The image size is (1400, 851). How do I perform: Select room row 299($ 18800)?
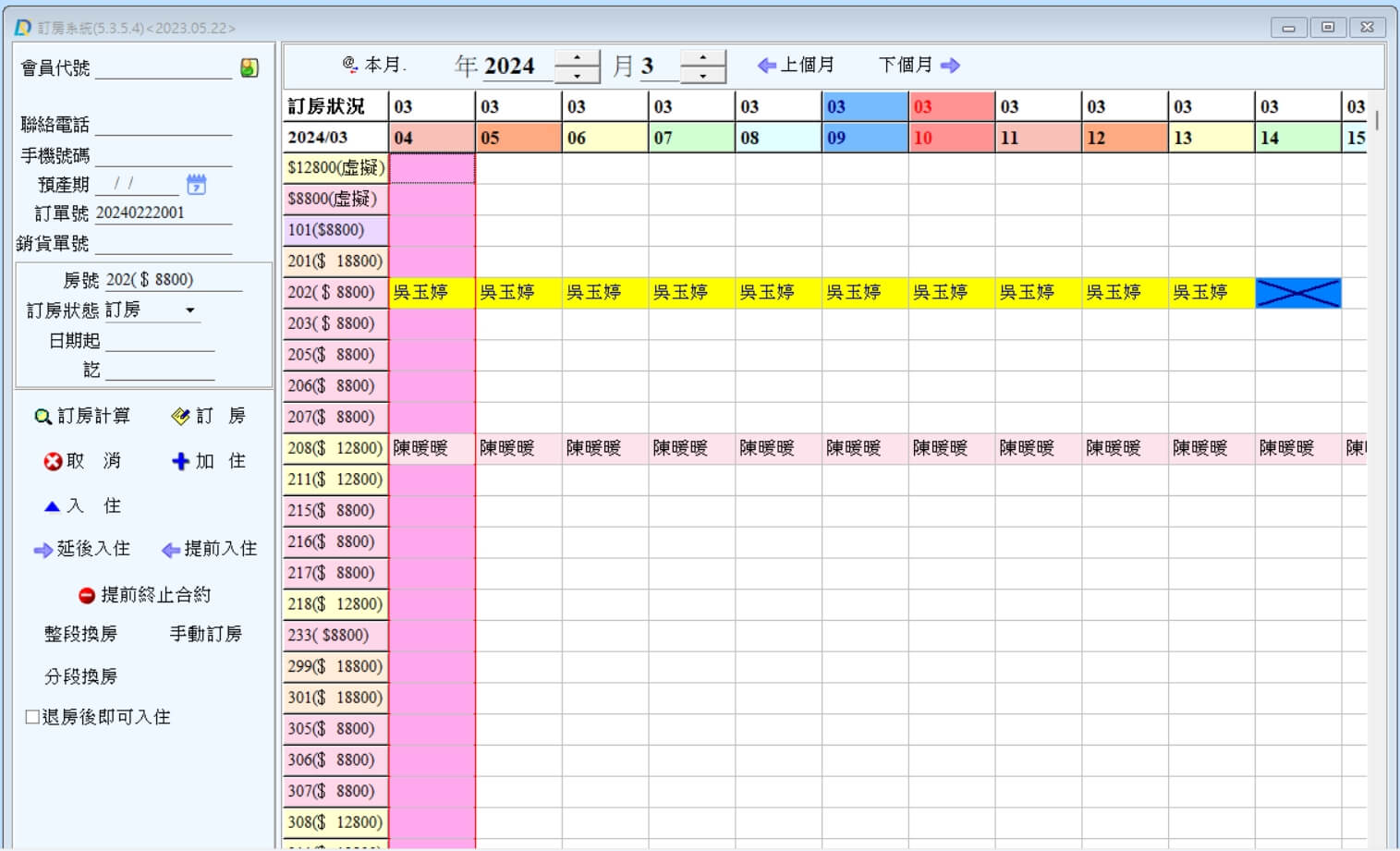pyautogui.click(x=335, y=666)
